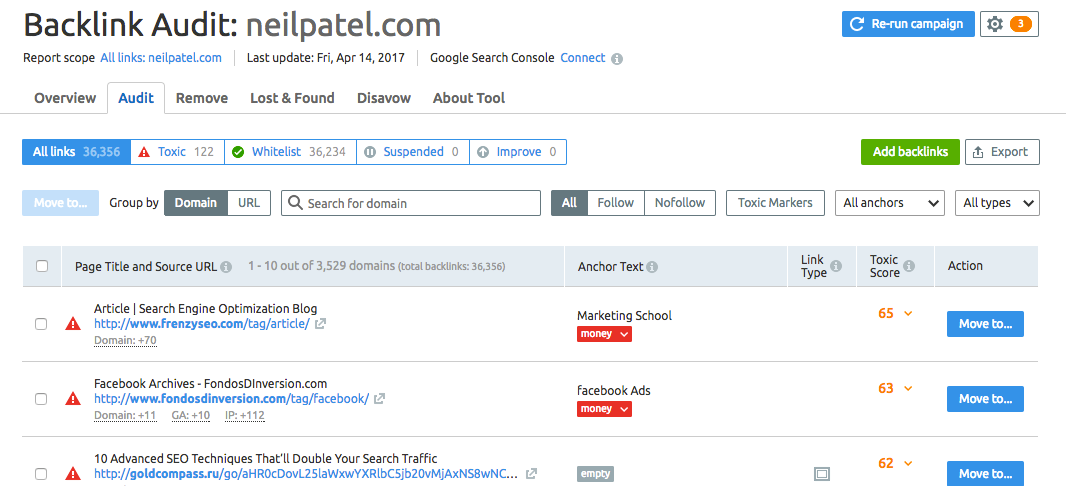1066x486 pixels.
Task: Open the About Tool tab
Action: tap(469, 98)
